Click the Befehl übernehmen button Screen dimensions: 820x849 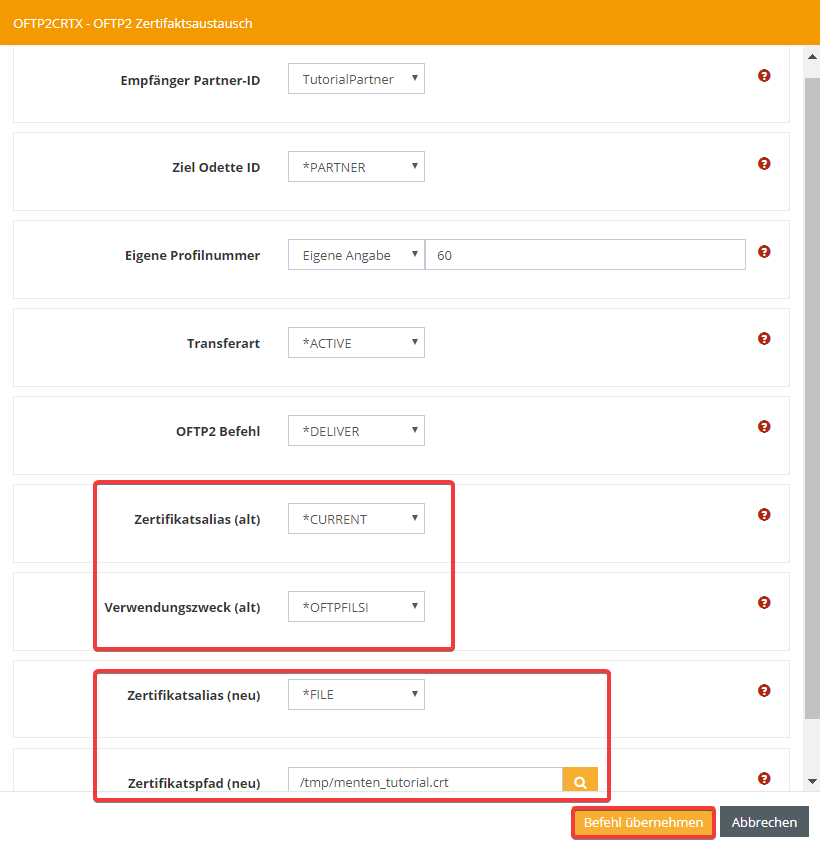[x=643, y=822]
